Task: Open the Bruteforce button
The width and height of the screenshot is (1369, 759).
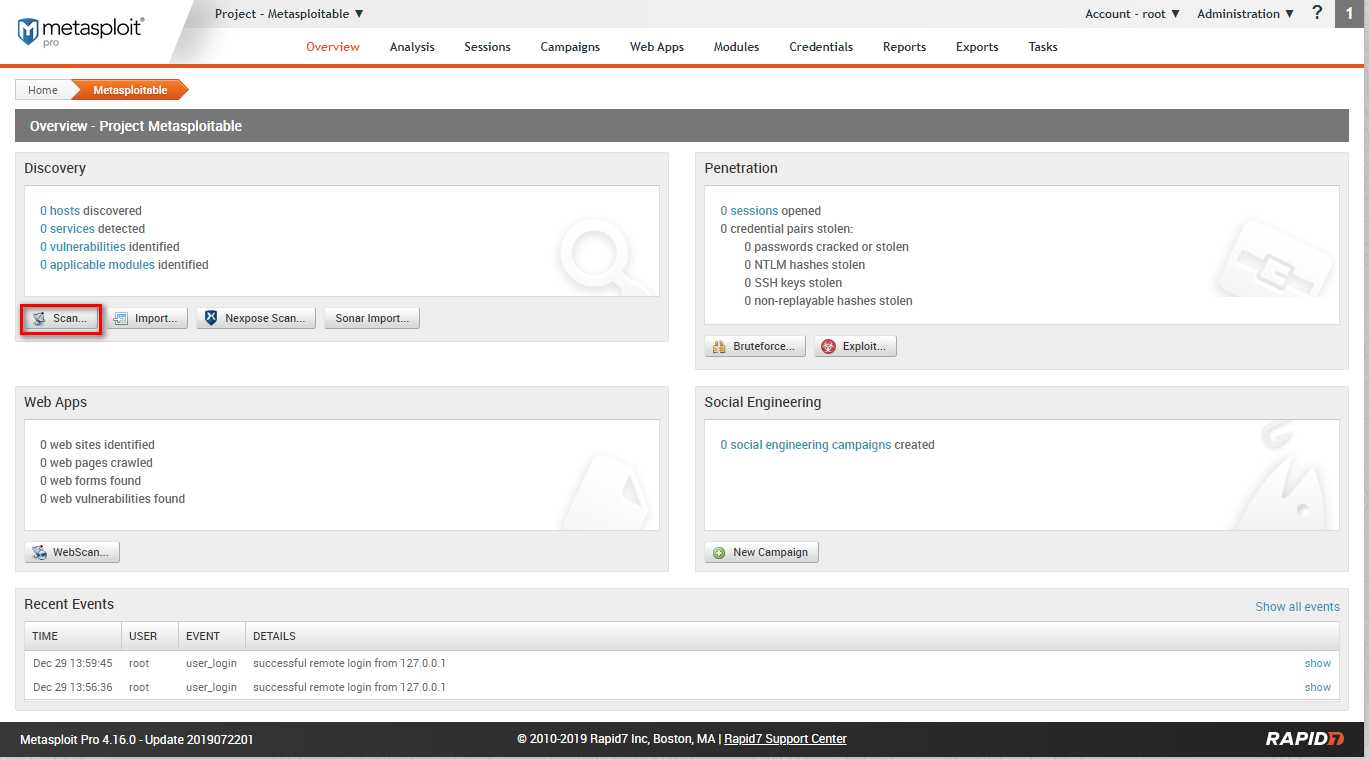Action: (x=755, y=347)
